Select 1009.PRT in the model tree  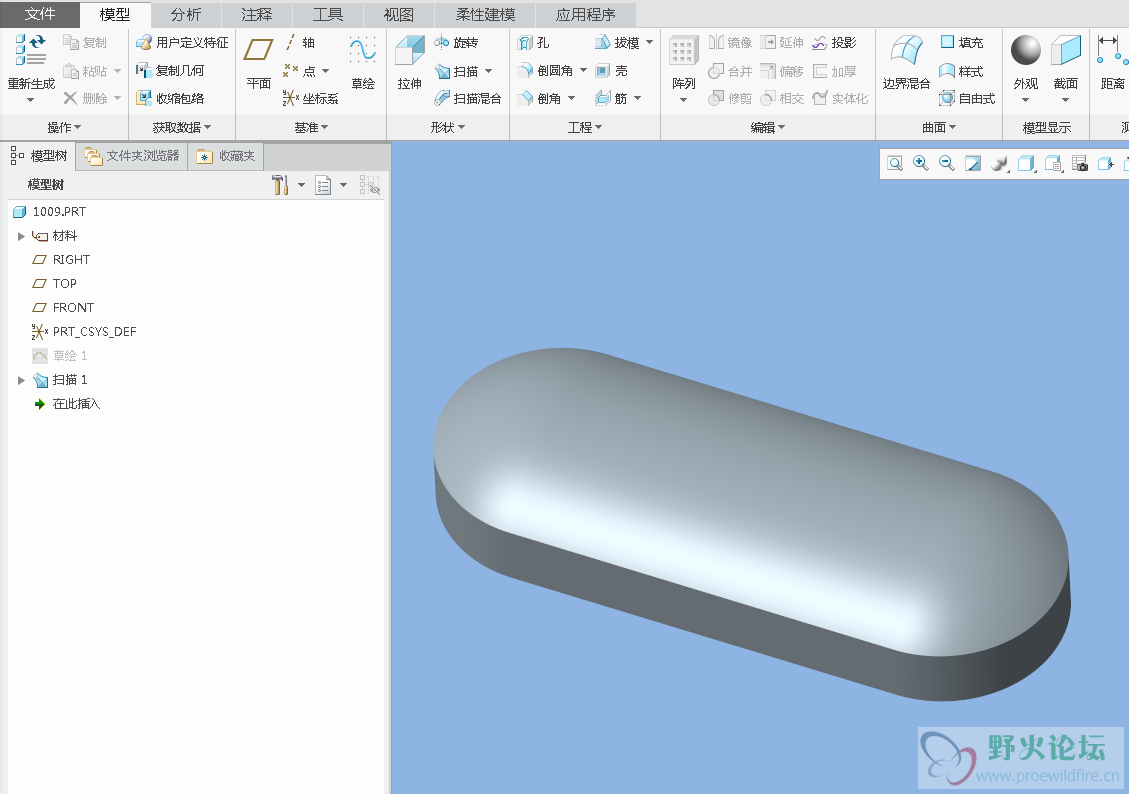50,212
